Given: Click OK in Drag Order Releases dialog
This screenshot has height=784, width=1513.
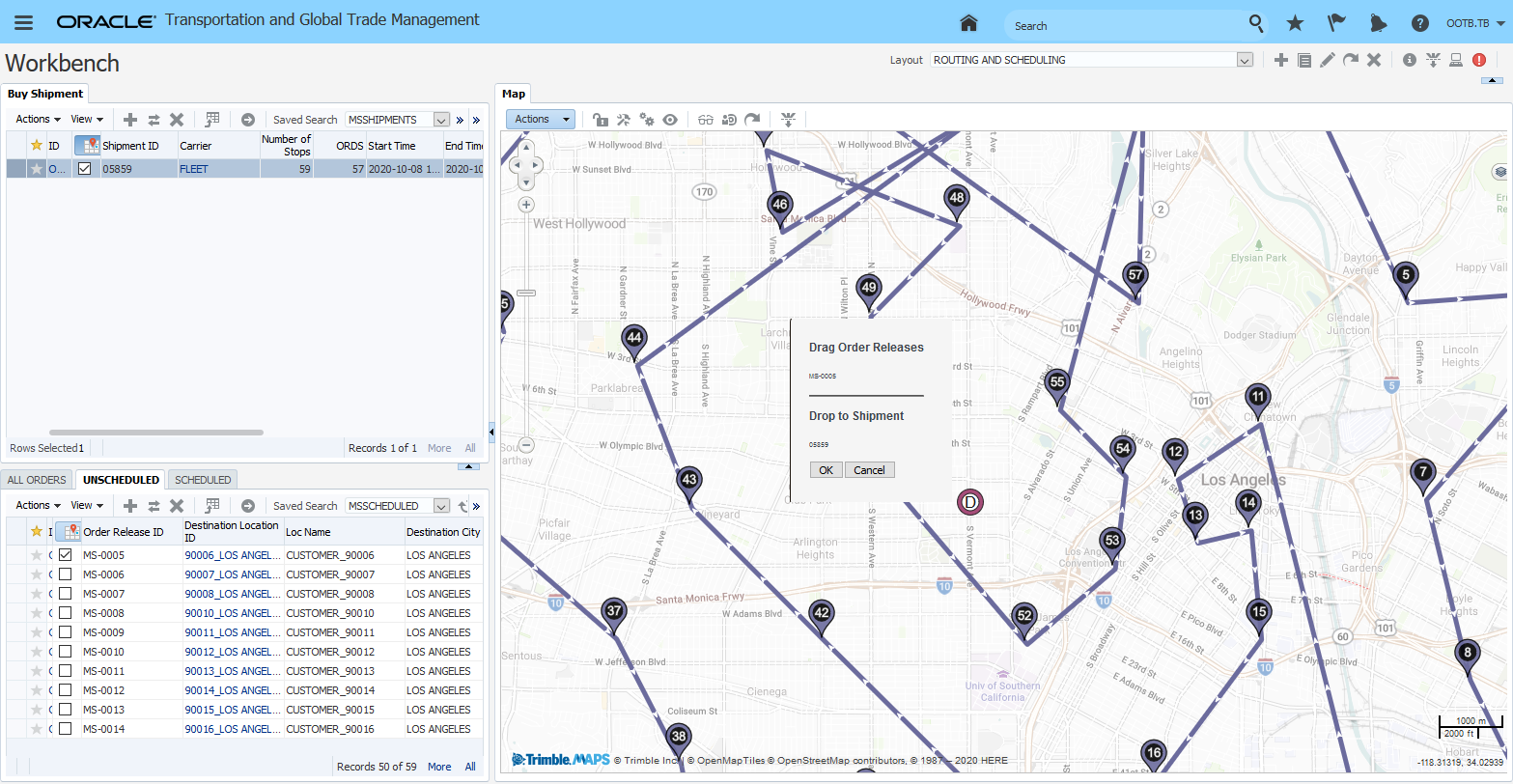Looking at the screenshot, I should coord(826,470).
